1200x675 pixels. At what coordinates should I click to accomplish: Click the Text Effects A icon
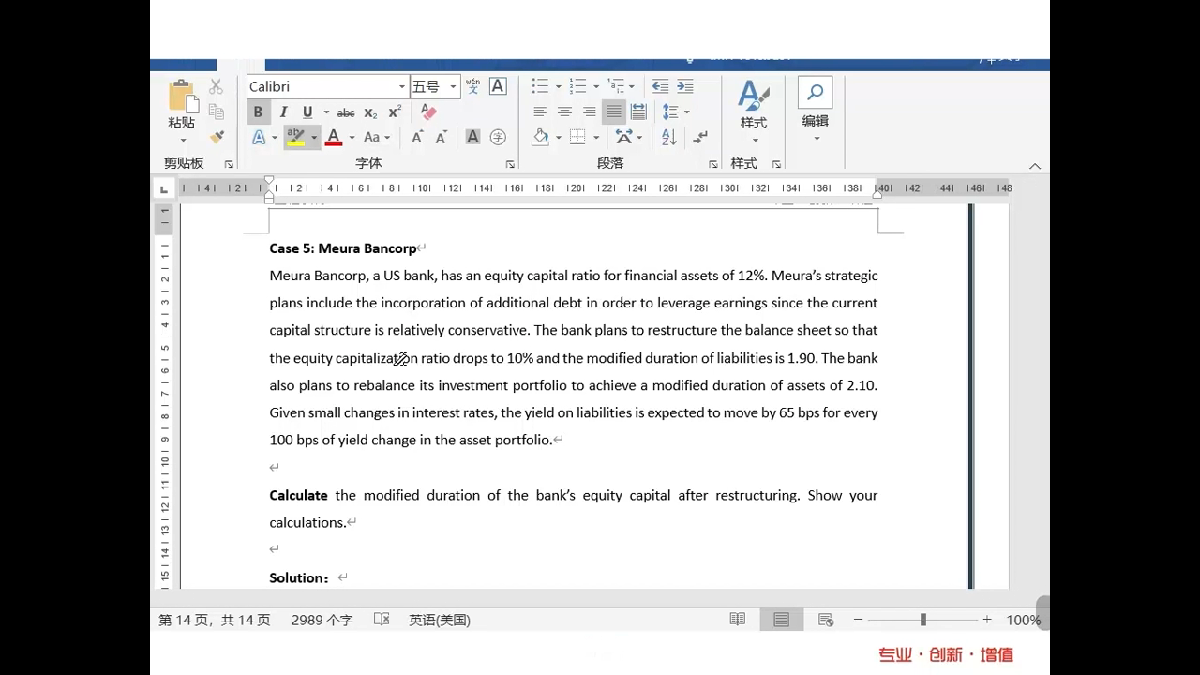click(x=259, y=137)
